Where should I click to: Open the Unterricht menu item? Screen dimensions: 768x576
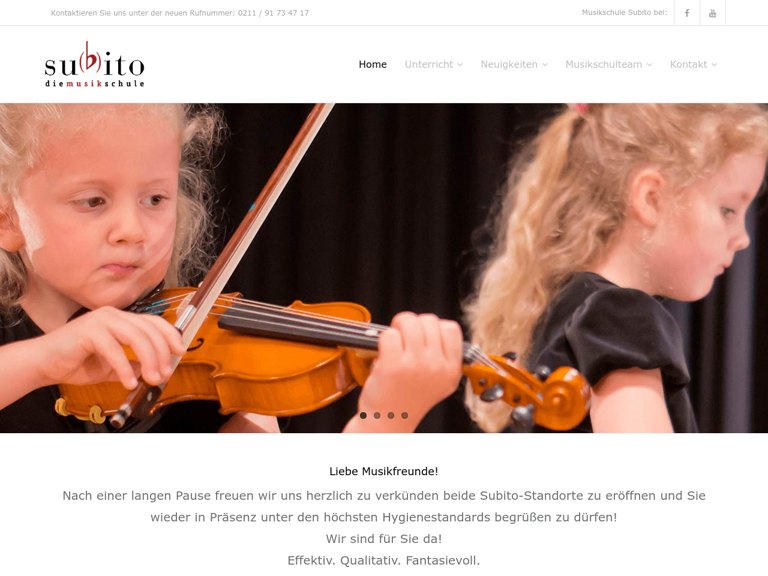(429, 64)
